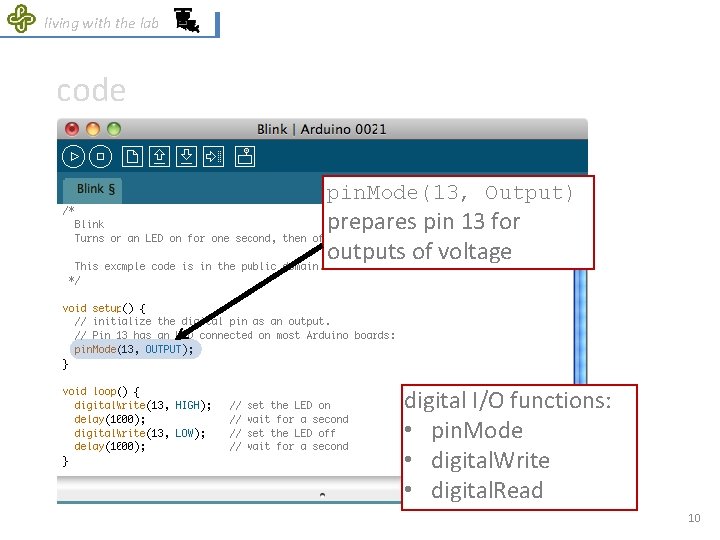Click the console pane divider handle
This screenshot has height=540, width=720.
(322, 495)
